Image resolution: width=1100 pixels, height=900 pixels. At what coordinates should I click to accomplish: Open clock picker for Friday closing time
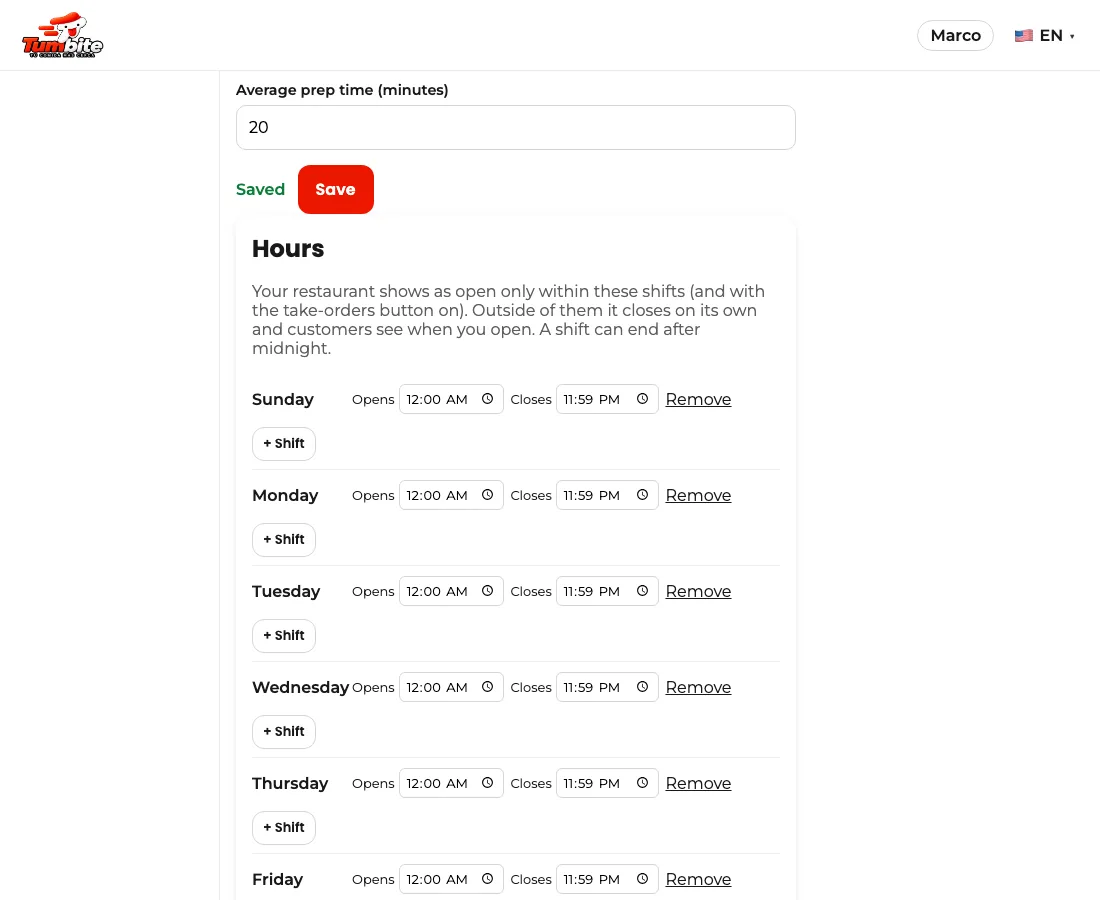642,880
